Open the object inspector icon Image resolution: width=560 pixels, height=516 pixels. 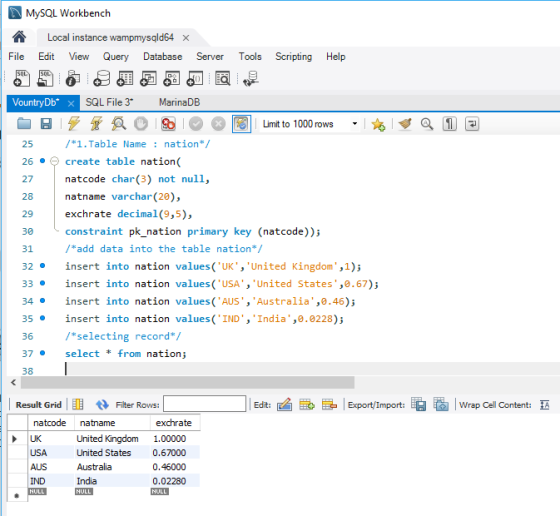[x=73, y=78]
